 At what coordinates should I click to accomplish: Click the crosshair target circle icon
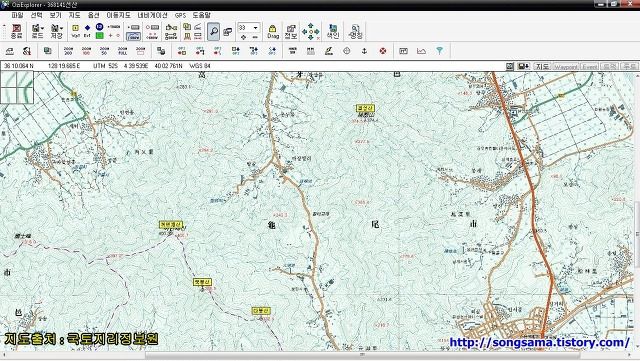[x=347, y=51]
